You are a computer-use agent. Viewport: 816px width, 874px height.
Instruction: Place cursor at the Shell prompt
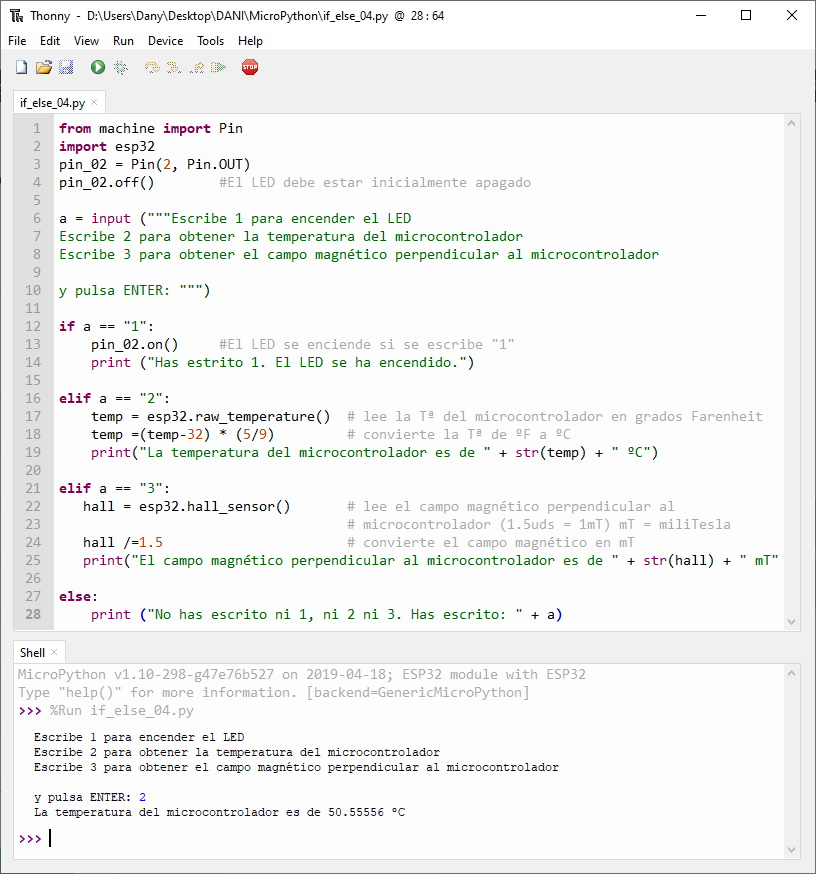(x=51, y=838)
